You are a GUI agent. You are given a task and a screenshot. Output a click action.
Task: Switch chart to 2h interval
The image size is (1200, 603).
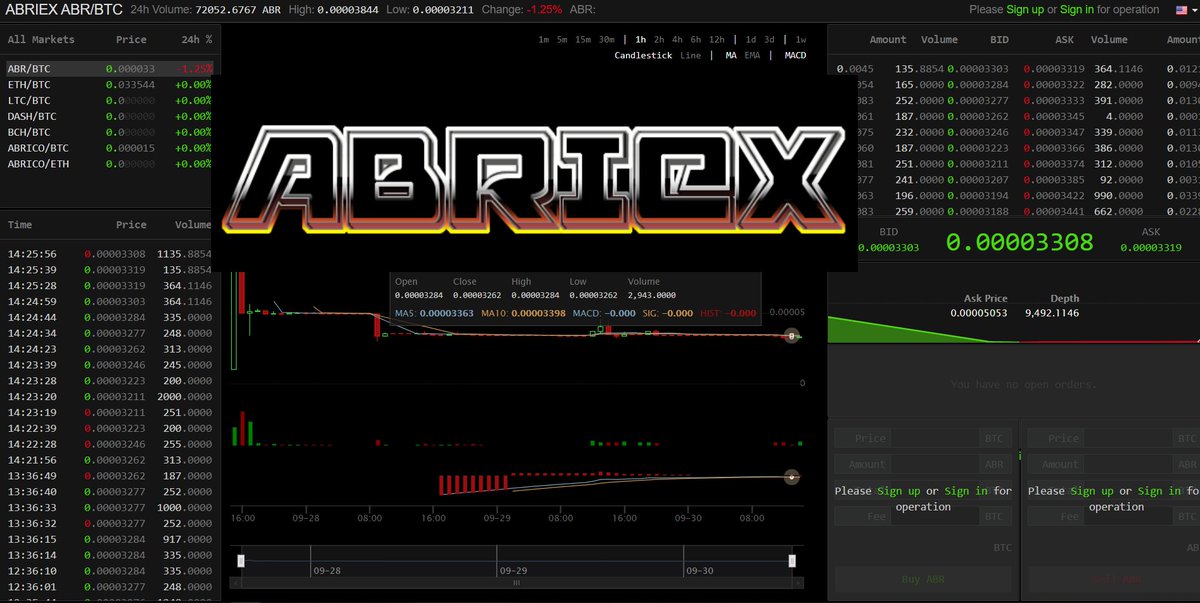659,40
